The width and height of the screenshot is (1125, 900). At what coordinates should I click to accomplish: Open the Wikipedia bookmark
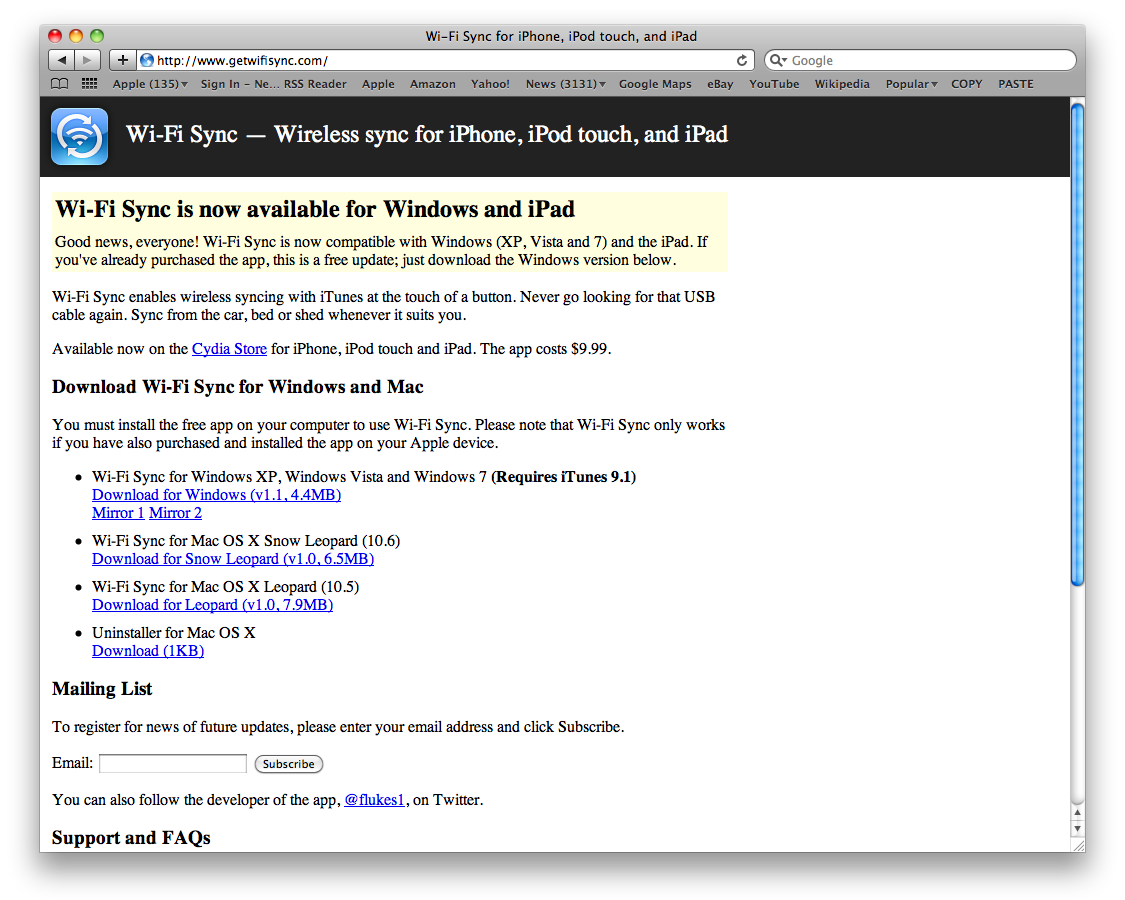pyautogui.click(x=842, y=84)
